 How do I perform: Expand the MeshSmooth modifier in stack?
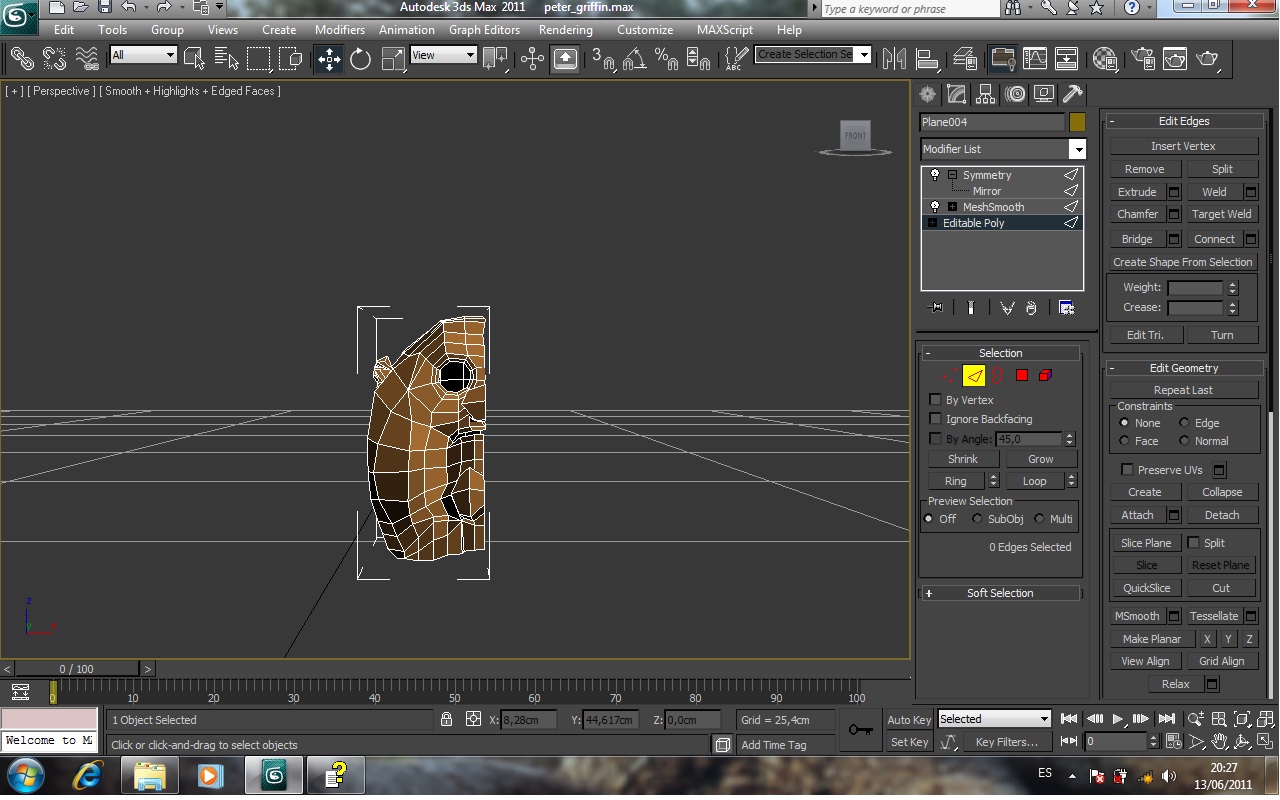952,207
